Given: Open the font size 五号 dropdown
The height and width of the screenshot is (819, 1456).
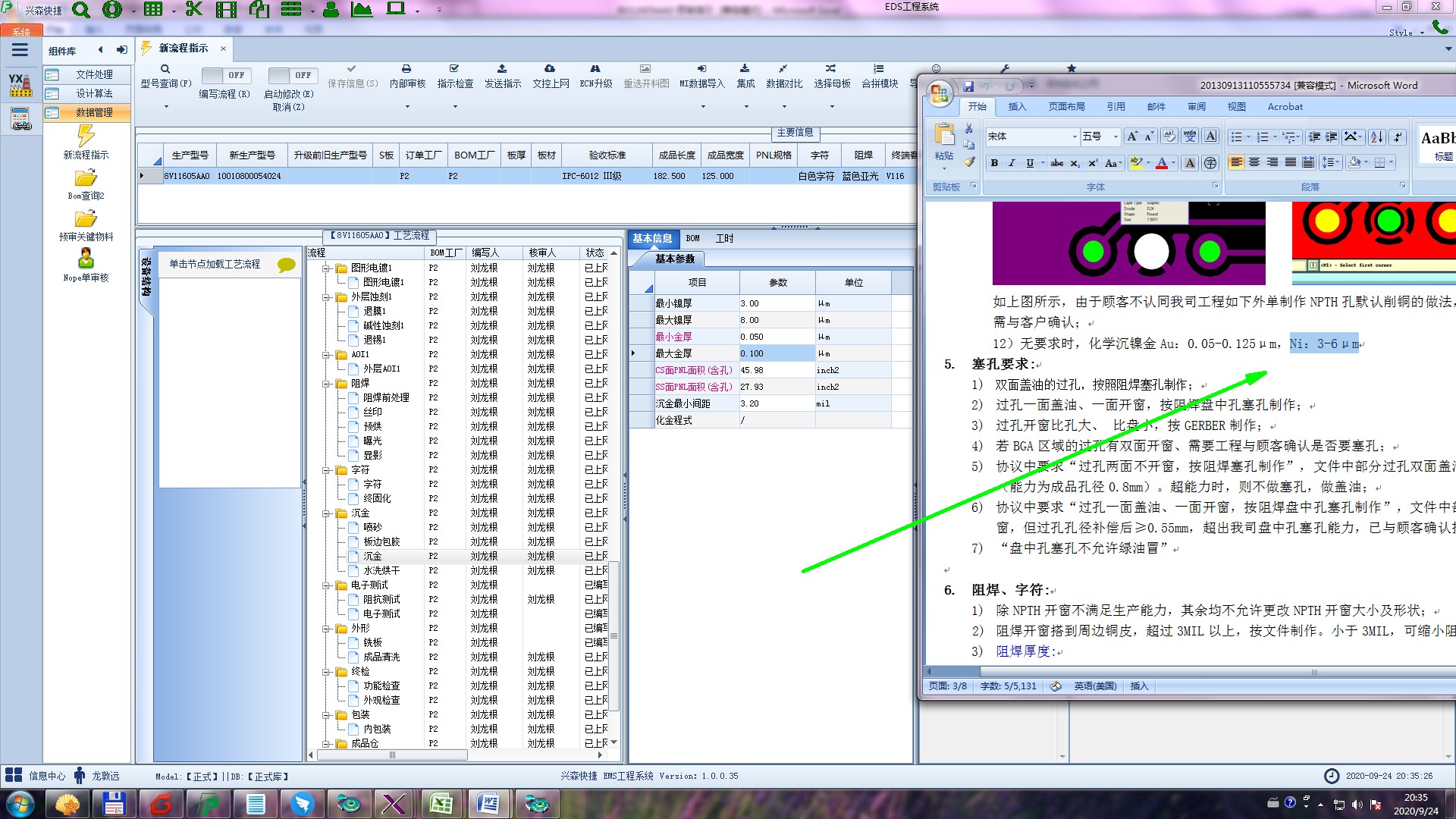Looking at the screenshot, I should [1115, 136].
